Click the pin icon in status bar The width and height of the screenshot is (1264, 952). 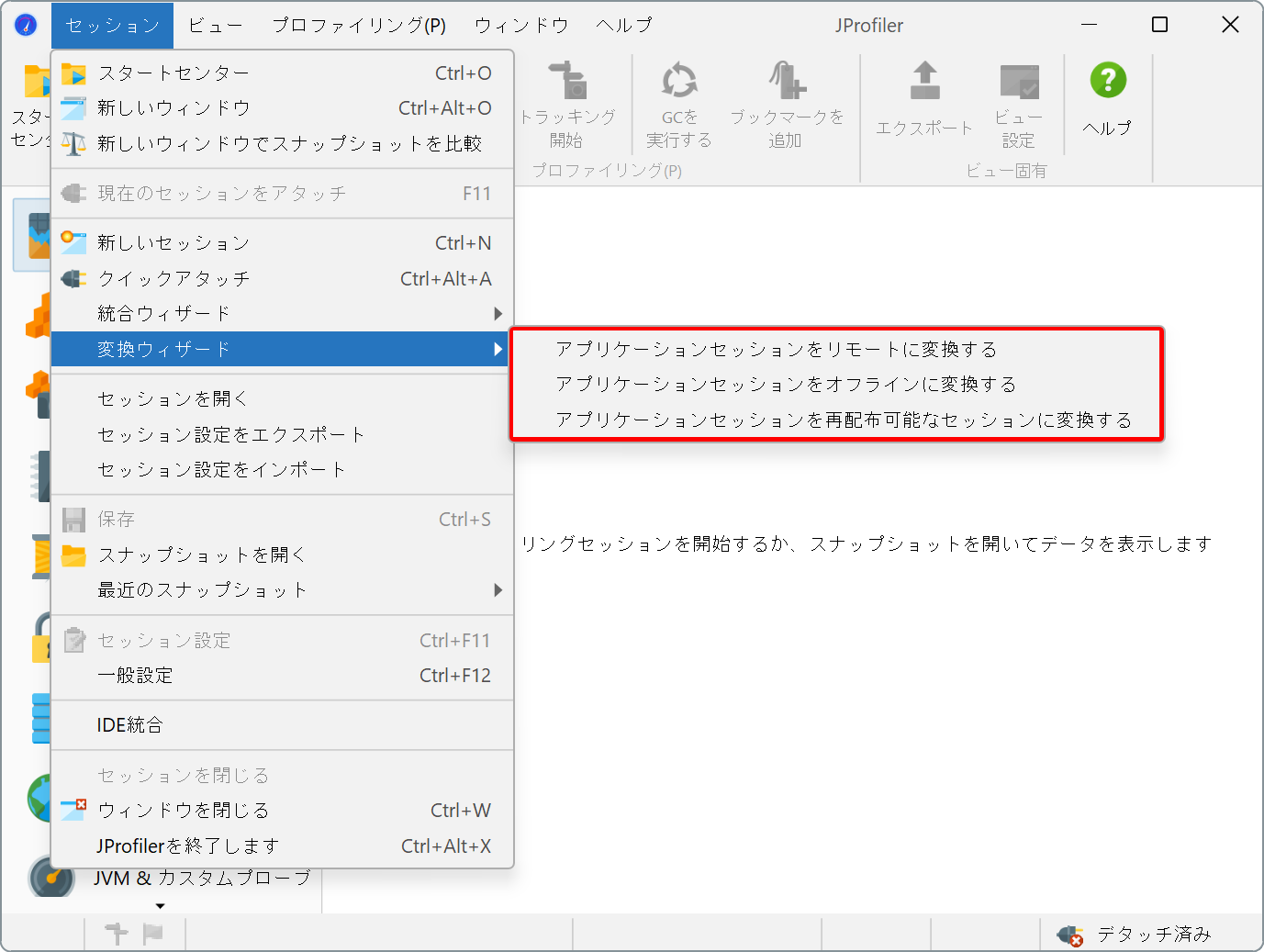[117, 934]
